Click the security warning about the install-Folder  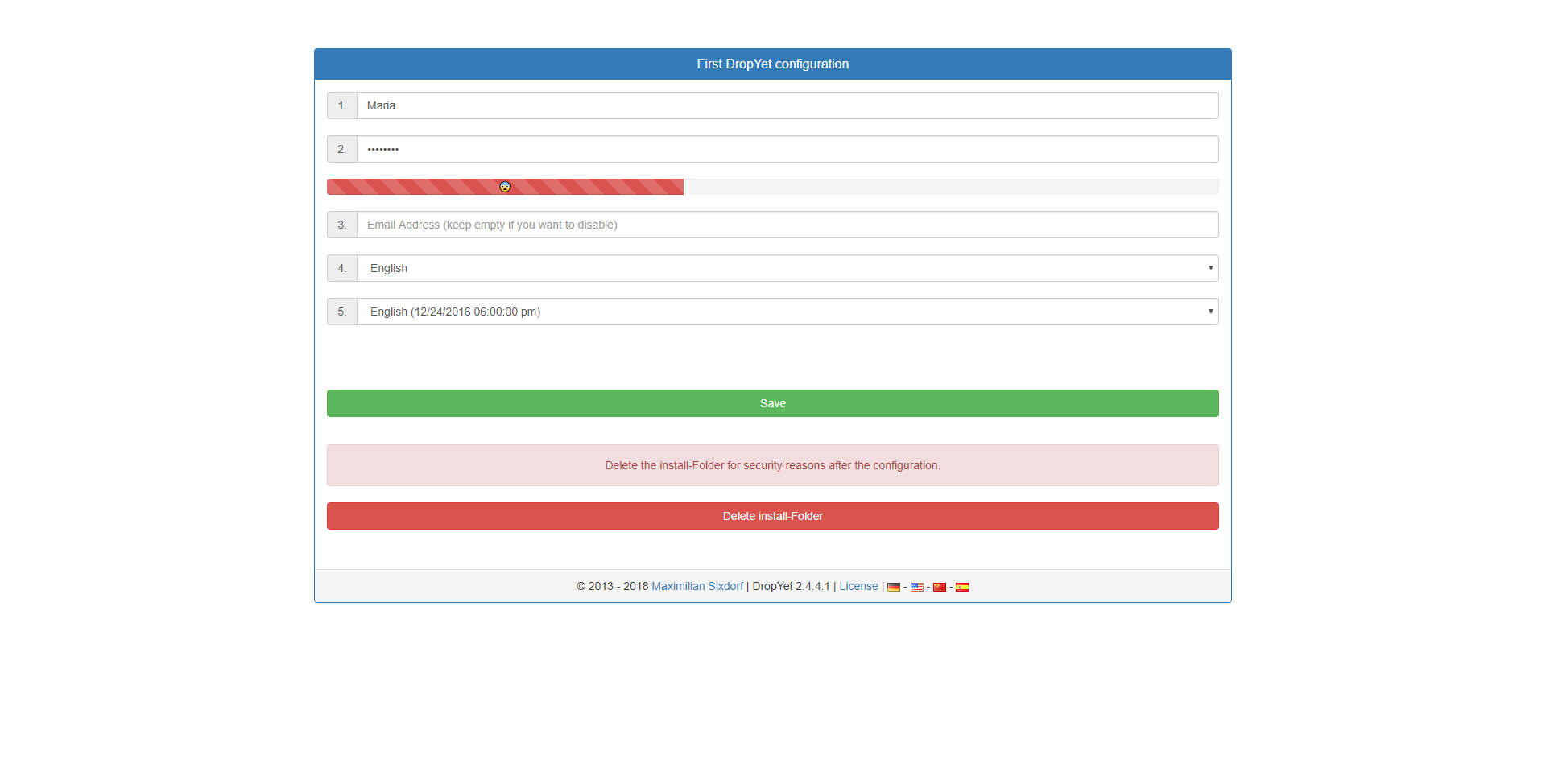[x=772, y=465]
